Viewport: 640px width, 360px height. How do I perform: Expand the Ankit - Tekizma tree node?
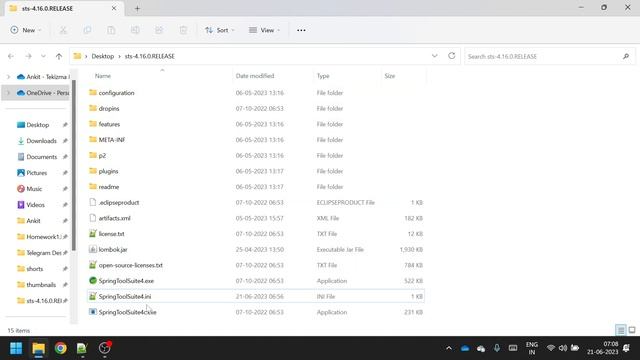pyautogui.click(x=8, y=77)
